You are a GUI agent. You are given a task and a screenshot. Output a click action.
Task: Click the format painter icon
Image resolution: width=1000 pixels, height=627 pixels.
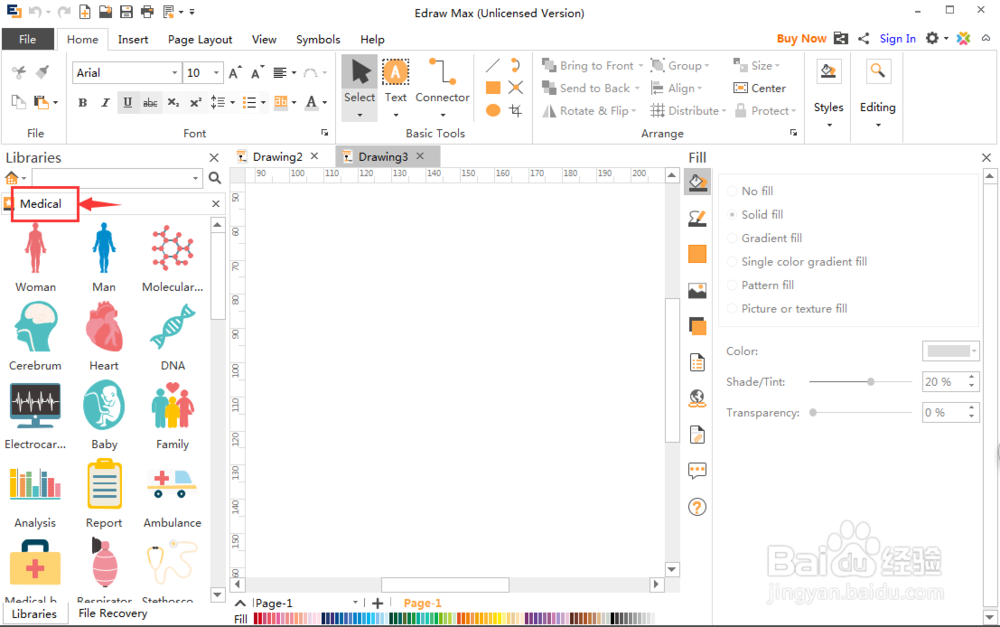pyautogui.click(x=43, y=72)
